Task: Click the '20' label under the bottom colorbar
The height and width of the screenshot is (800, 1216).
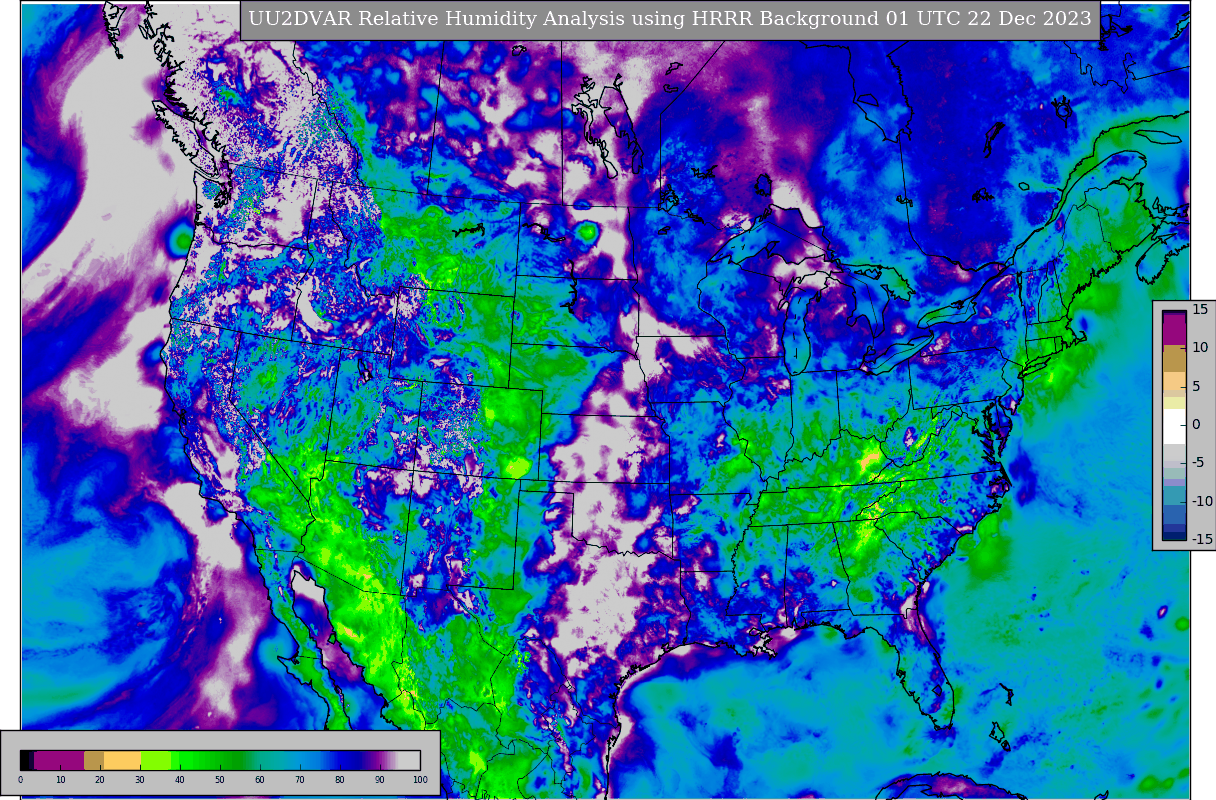Action: (100, 780)
